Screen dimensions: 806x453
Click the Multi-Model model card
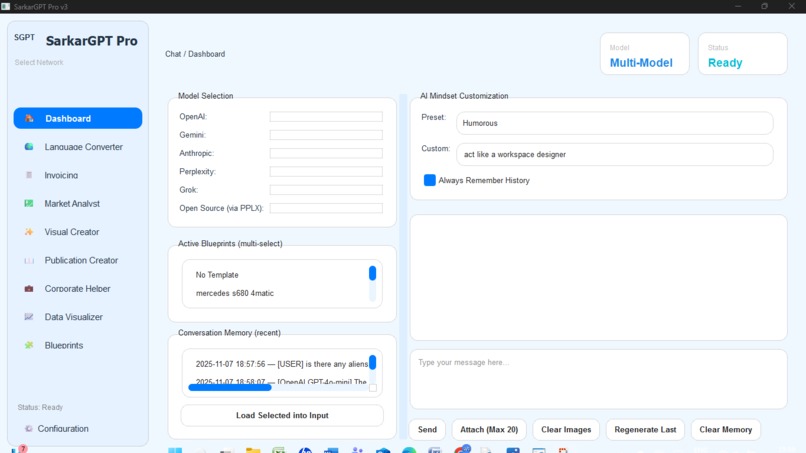(645, 54)
